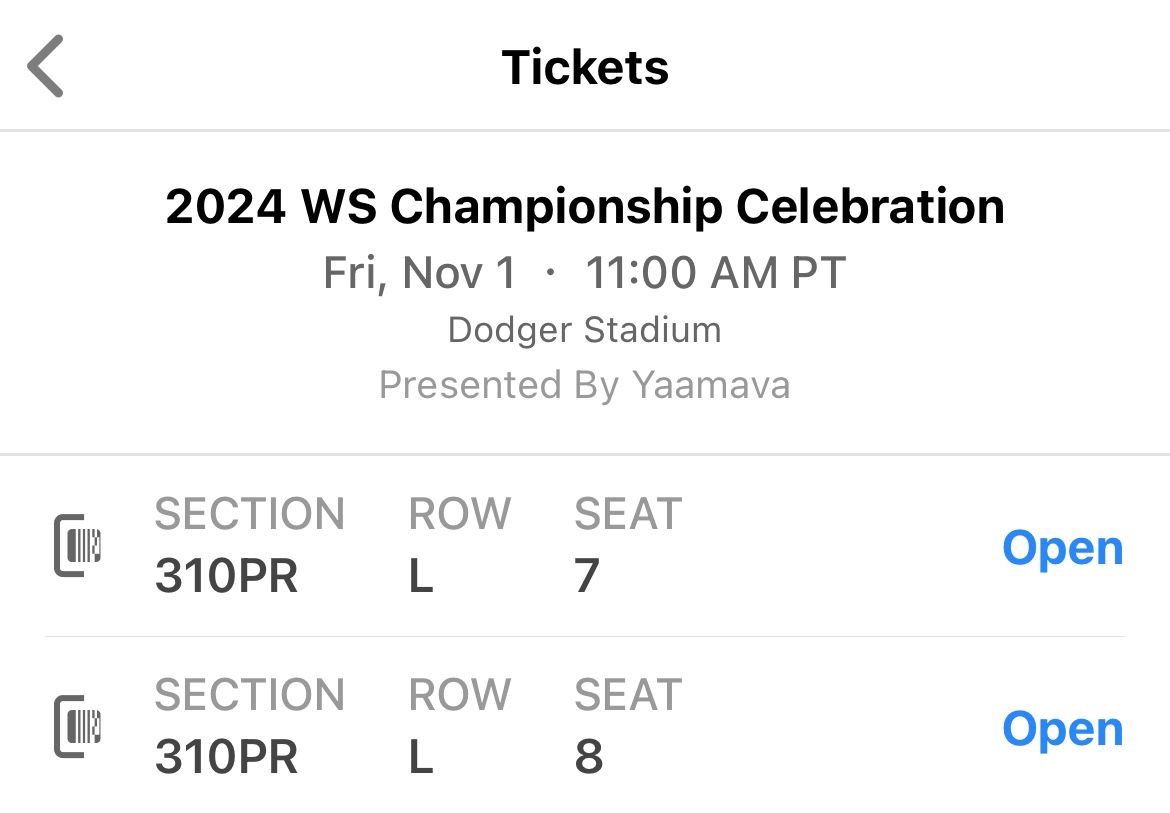Select the ROW label on the second ticket
The image size is (1170, 813).
459,694
